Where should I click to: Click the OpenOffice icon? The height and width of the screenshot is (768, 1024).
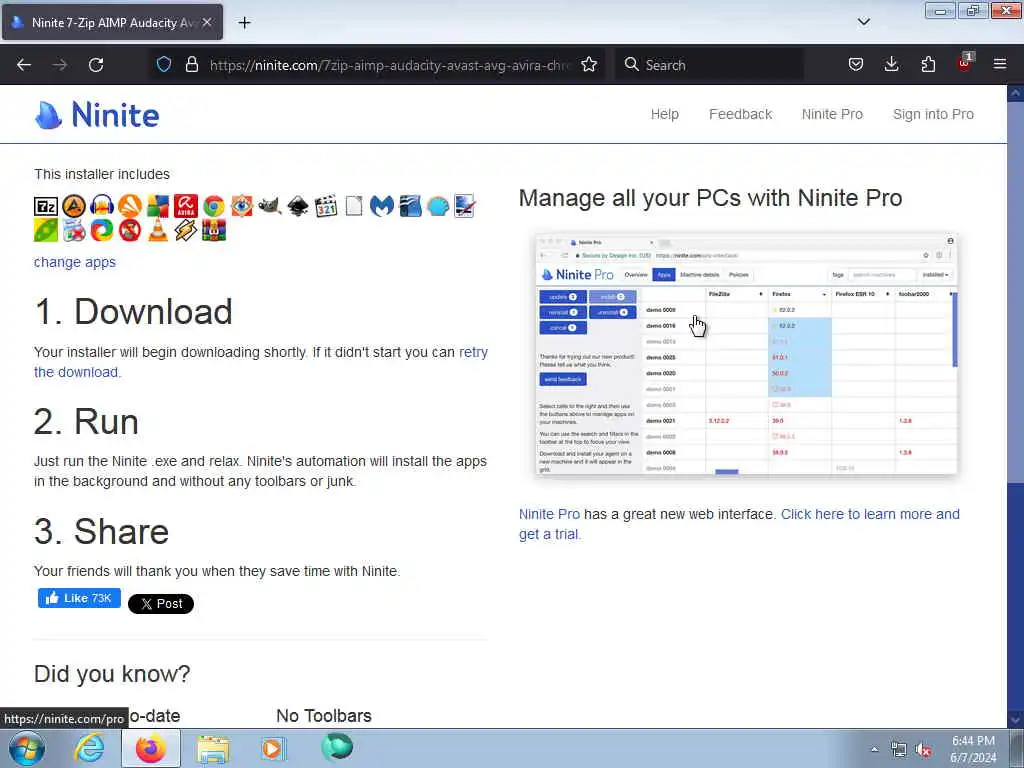[410, 206]
